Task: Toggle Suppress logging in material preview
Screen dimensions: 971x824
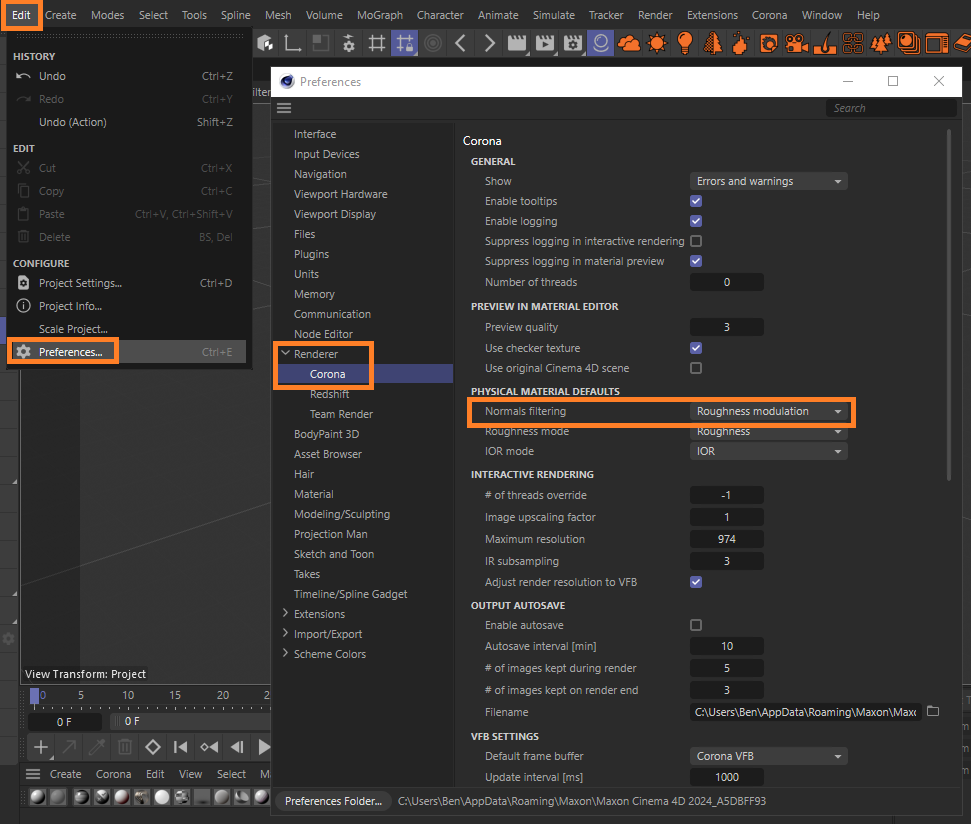Action: 696,261
